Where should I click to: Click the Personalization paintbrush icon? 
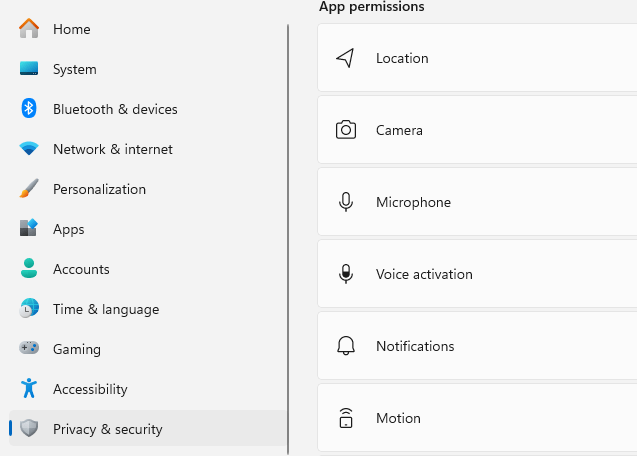pyautogui.click(x=29, y=189)
